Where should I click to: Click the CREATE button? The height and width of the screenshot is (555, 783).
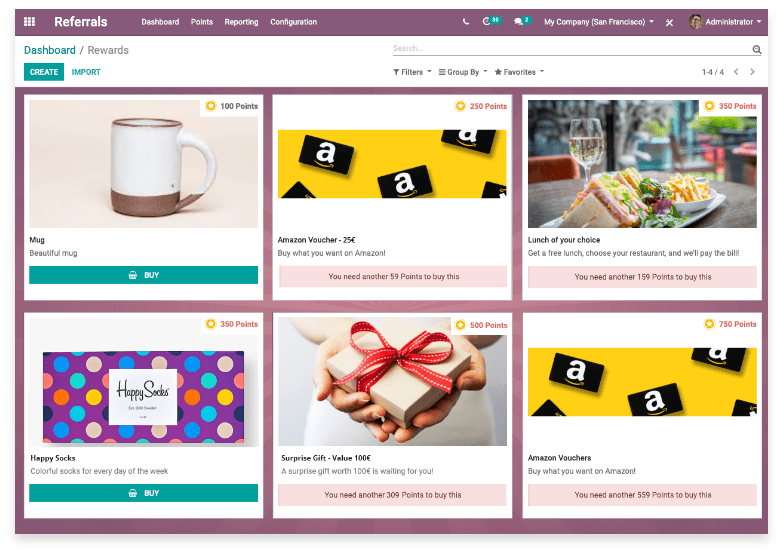pos(44,72)
